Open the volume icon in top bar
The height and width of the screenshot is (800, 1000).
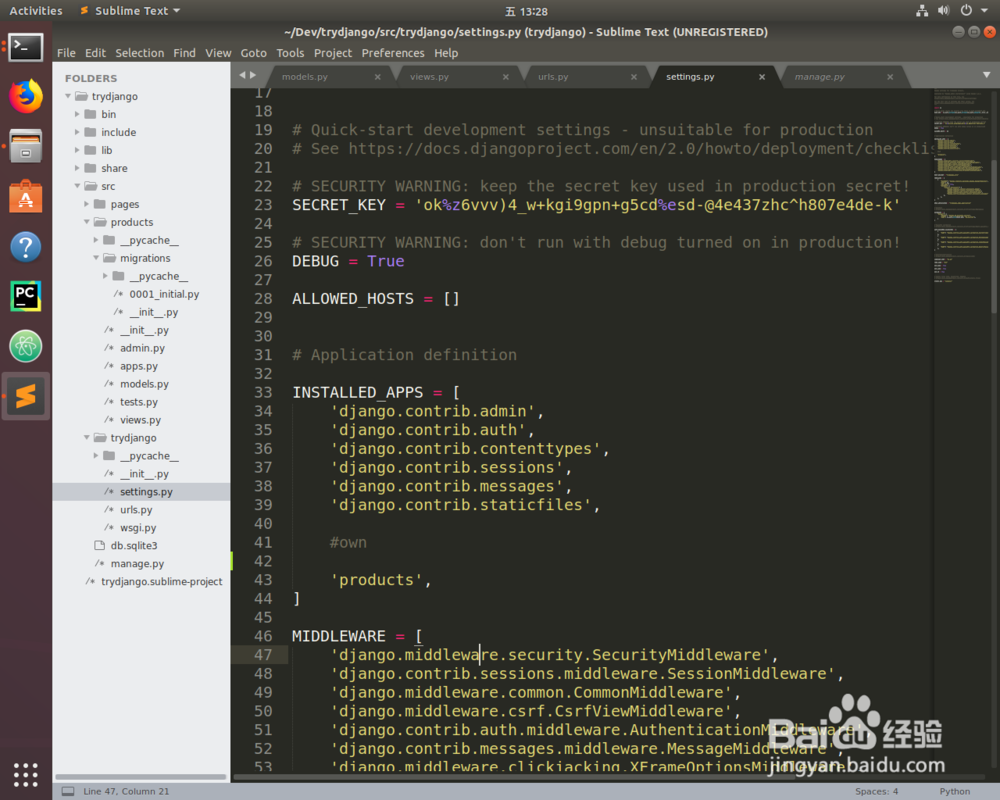pyautogui.click(x=944, y=11)
